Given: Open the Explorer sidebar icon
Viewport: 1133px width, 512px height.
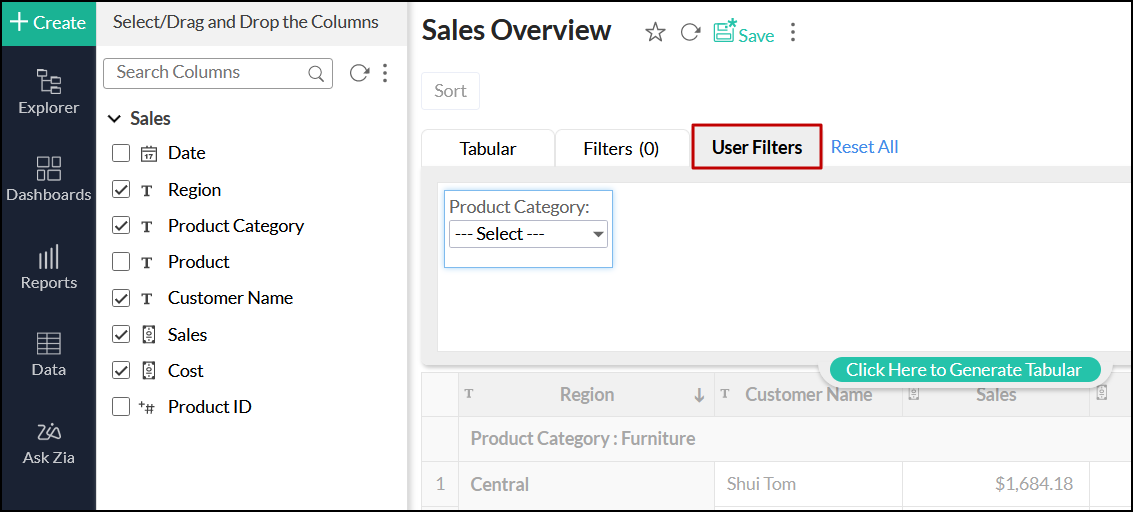Looking at the screenshot, I should click(x=48, y=90).
